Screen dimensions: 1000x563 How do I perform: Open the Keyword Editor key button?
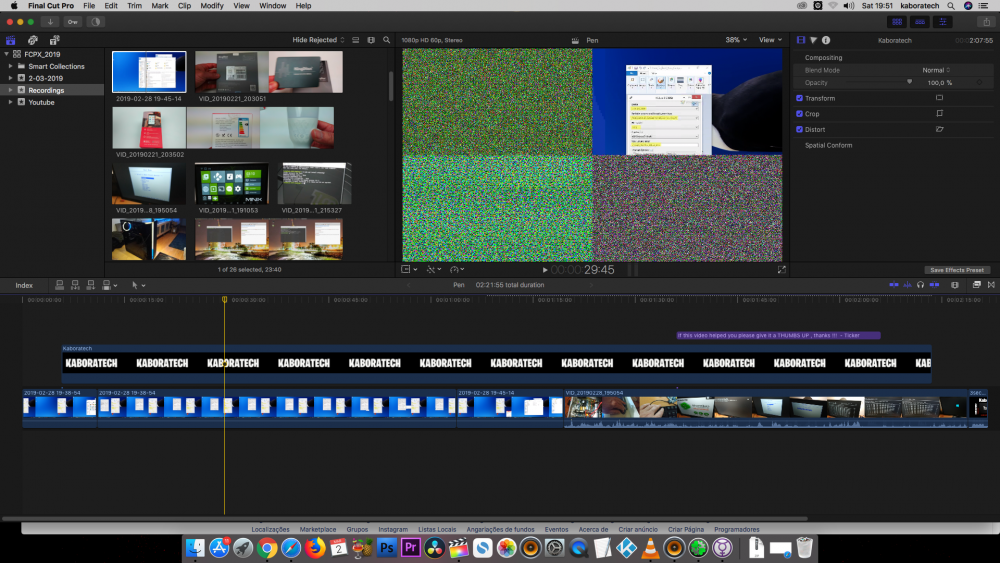click(73, 22)
